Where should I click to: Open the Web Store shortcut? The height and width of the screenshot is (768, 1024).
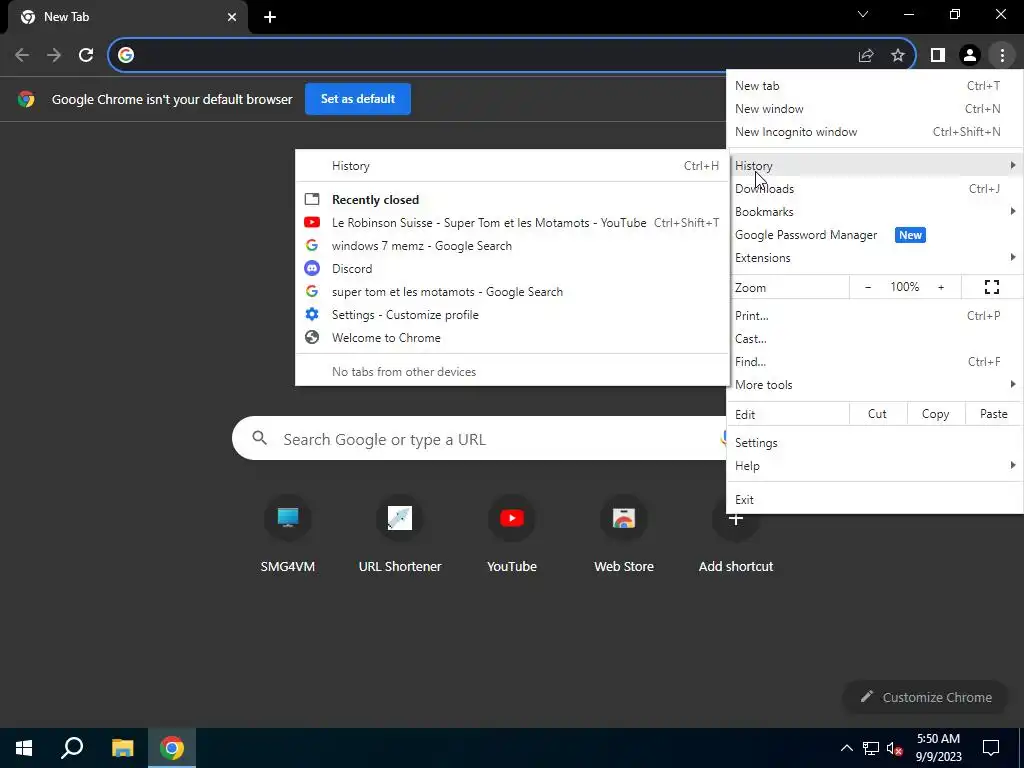click(624, 518)
